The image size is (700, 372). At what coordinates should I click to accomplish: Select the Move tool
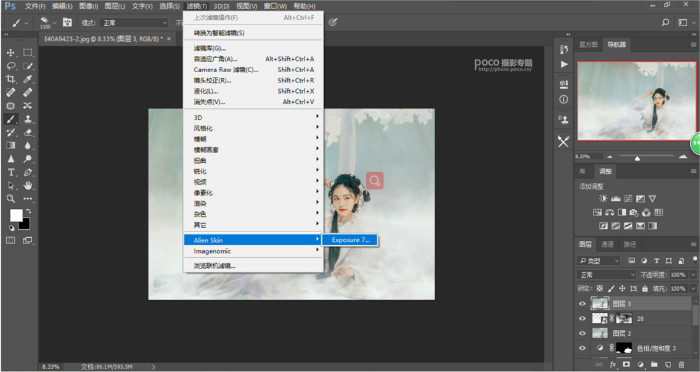pos(11,53)
